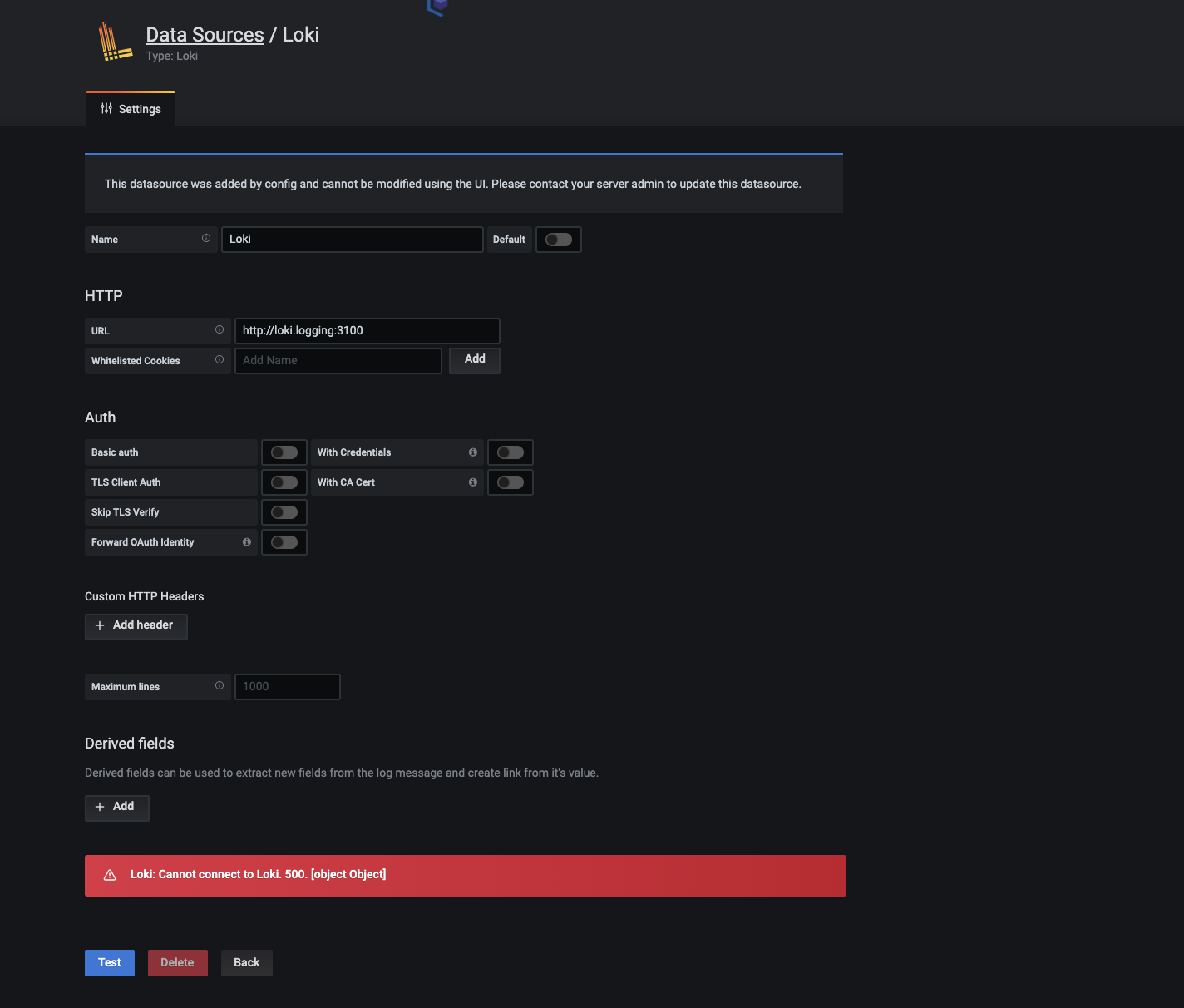Click the Add header button
Viewport: 1184px width, 1008px height.
click(x=136, y=626)
